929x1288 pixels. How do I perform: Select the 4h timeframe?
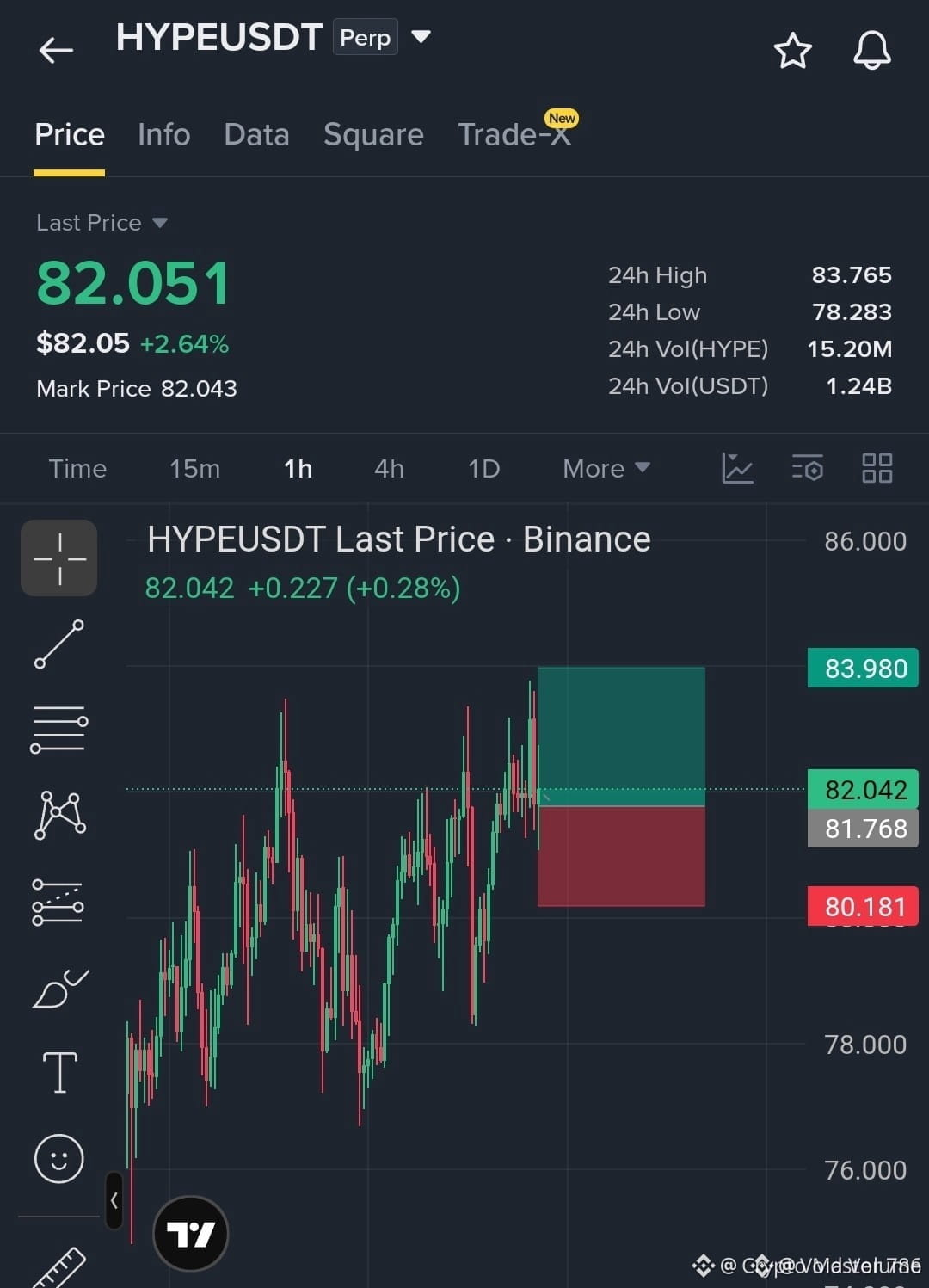pos(389,468)
